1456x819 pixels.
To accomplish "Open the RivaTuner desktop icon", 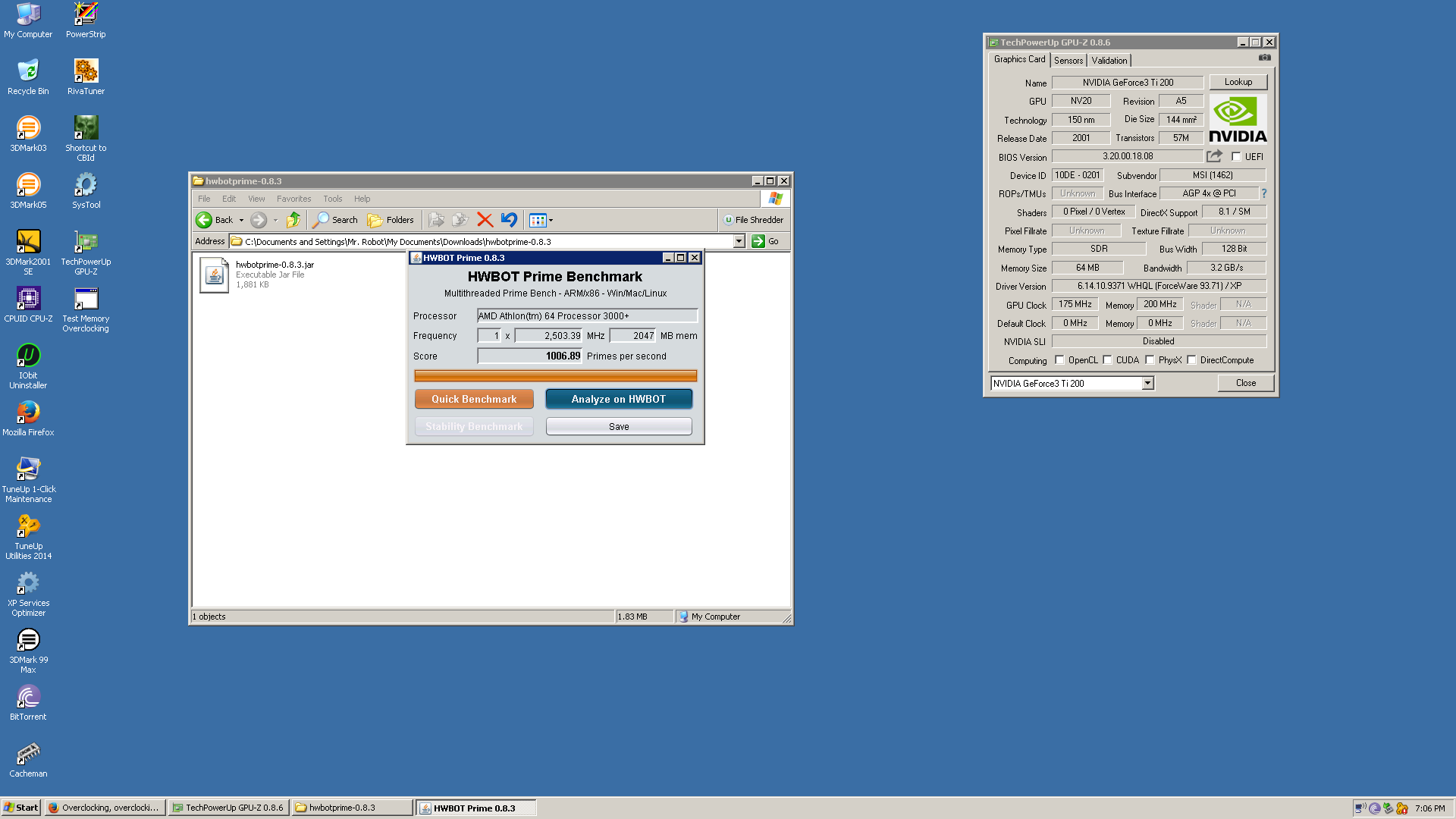I will (86, 77).
